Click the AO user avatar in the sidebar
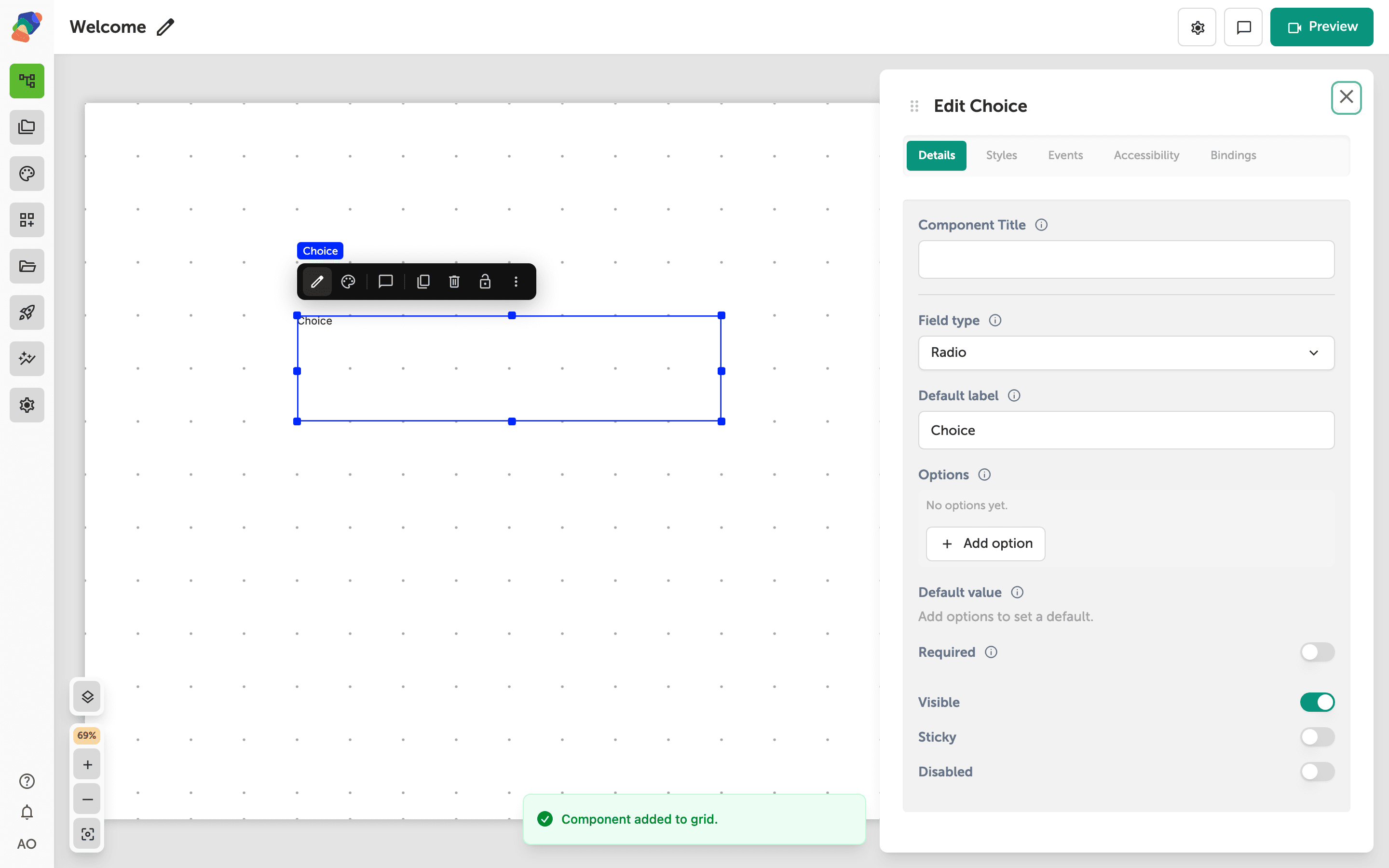The image size is (1389, 868). point(27,844)
